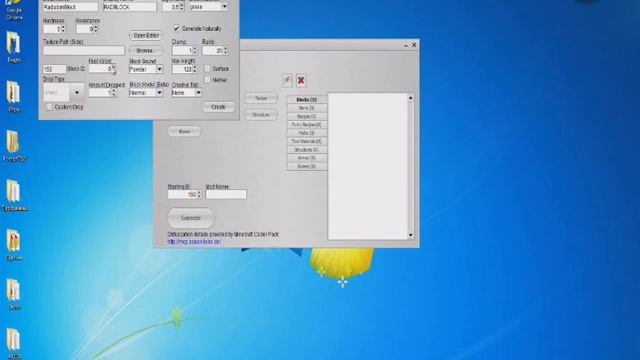Open the Google Chrome desktop shortcut

(x=13, y=9)
